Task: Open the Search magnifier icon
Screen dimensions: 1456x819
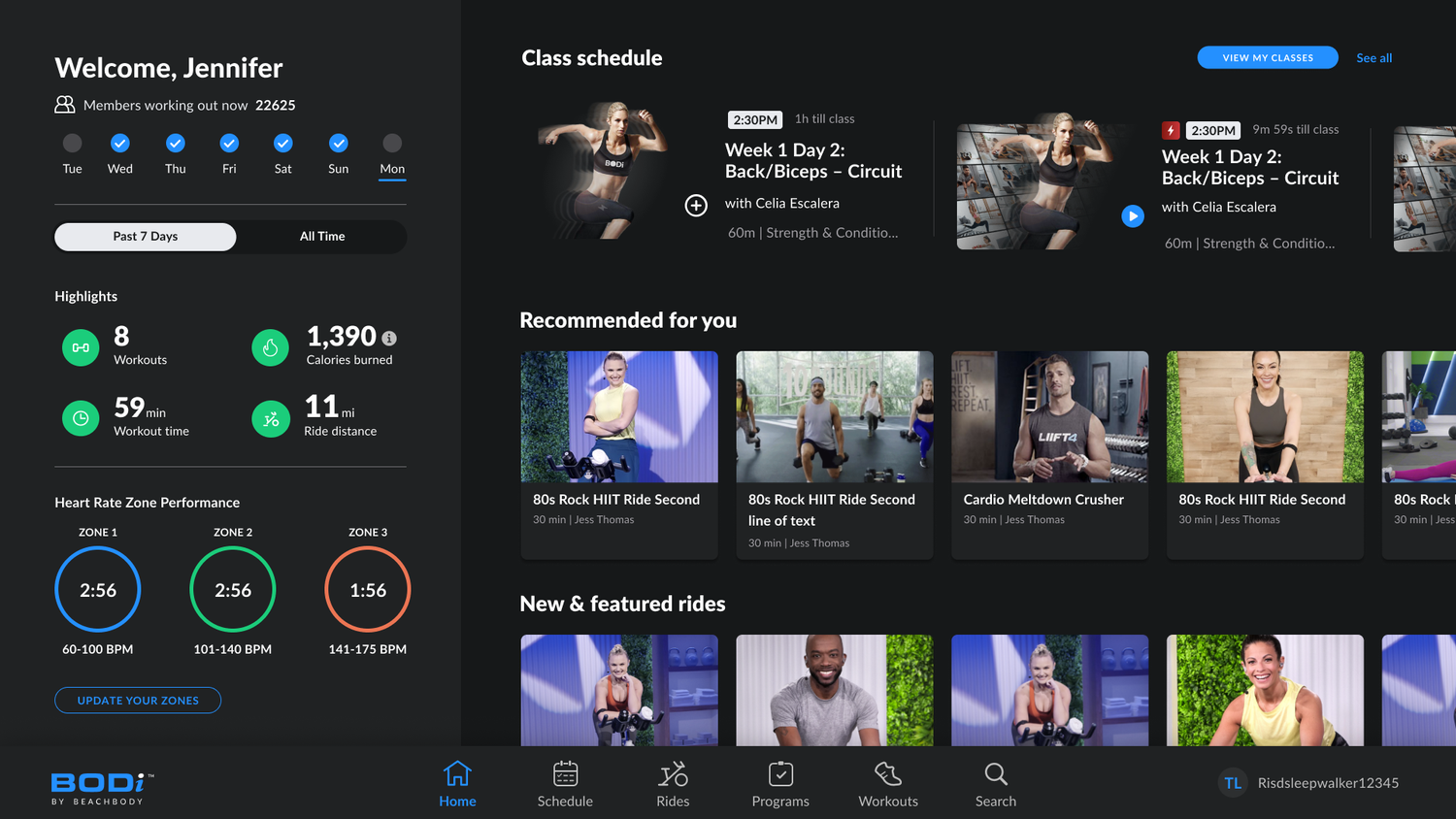Action: (996, 773)
